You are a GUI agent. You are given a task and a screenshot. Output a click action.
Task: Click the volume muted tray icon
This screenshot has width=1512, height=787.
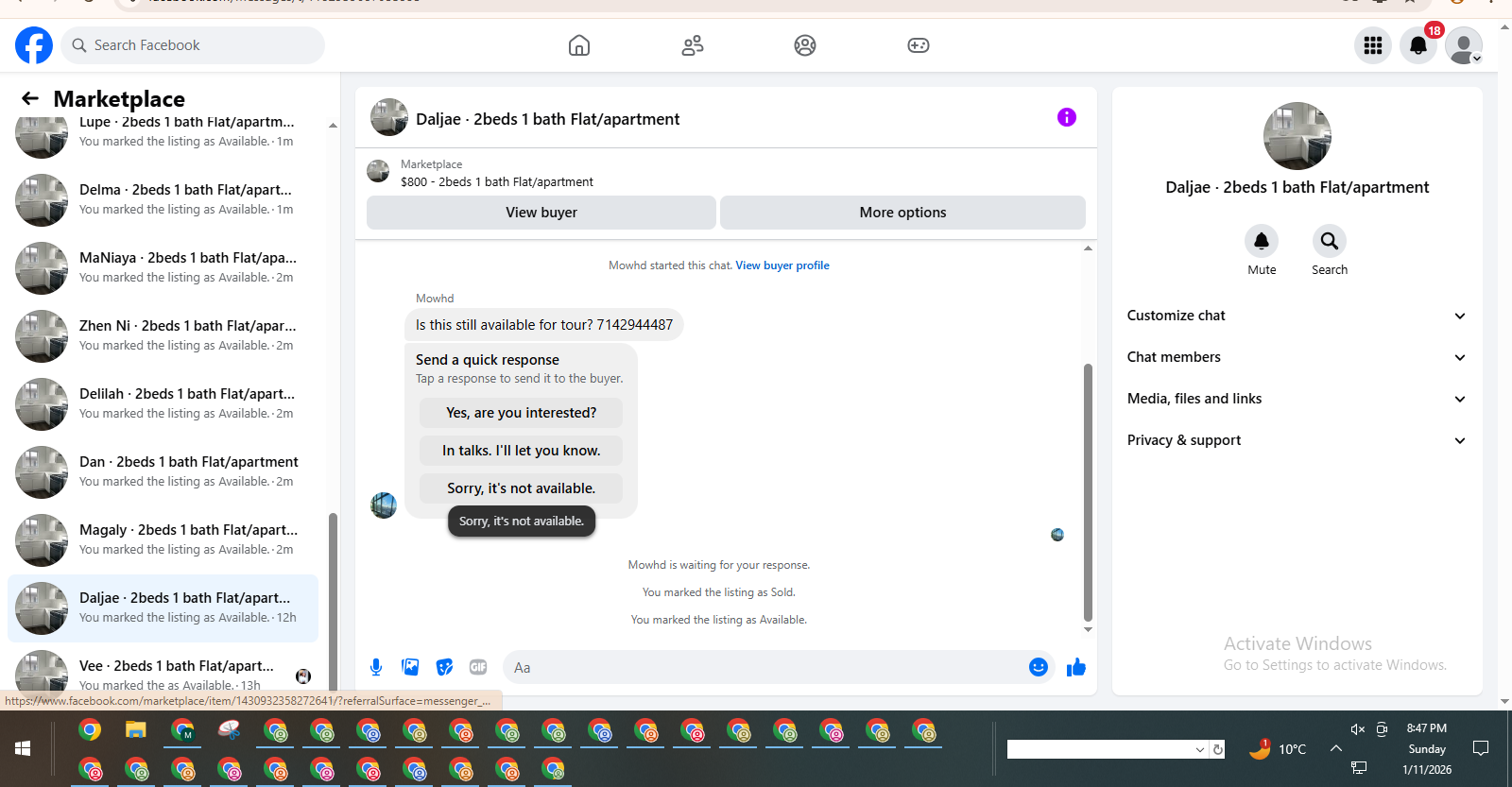pyautogui.click(x=1357, y=728)
